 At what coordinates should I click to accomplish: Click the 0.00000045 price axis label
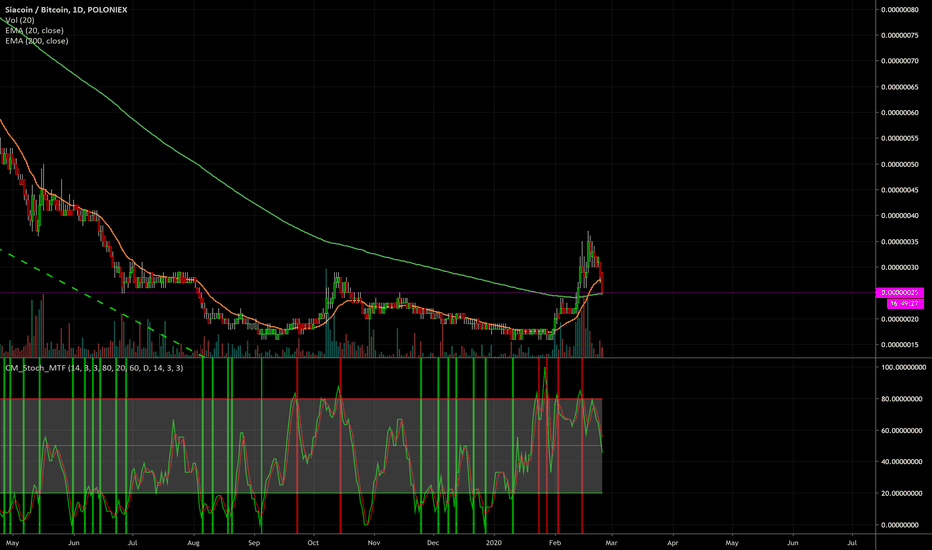[899, 190]
